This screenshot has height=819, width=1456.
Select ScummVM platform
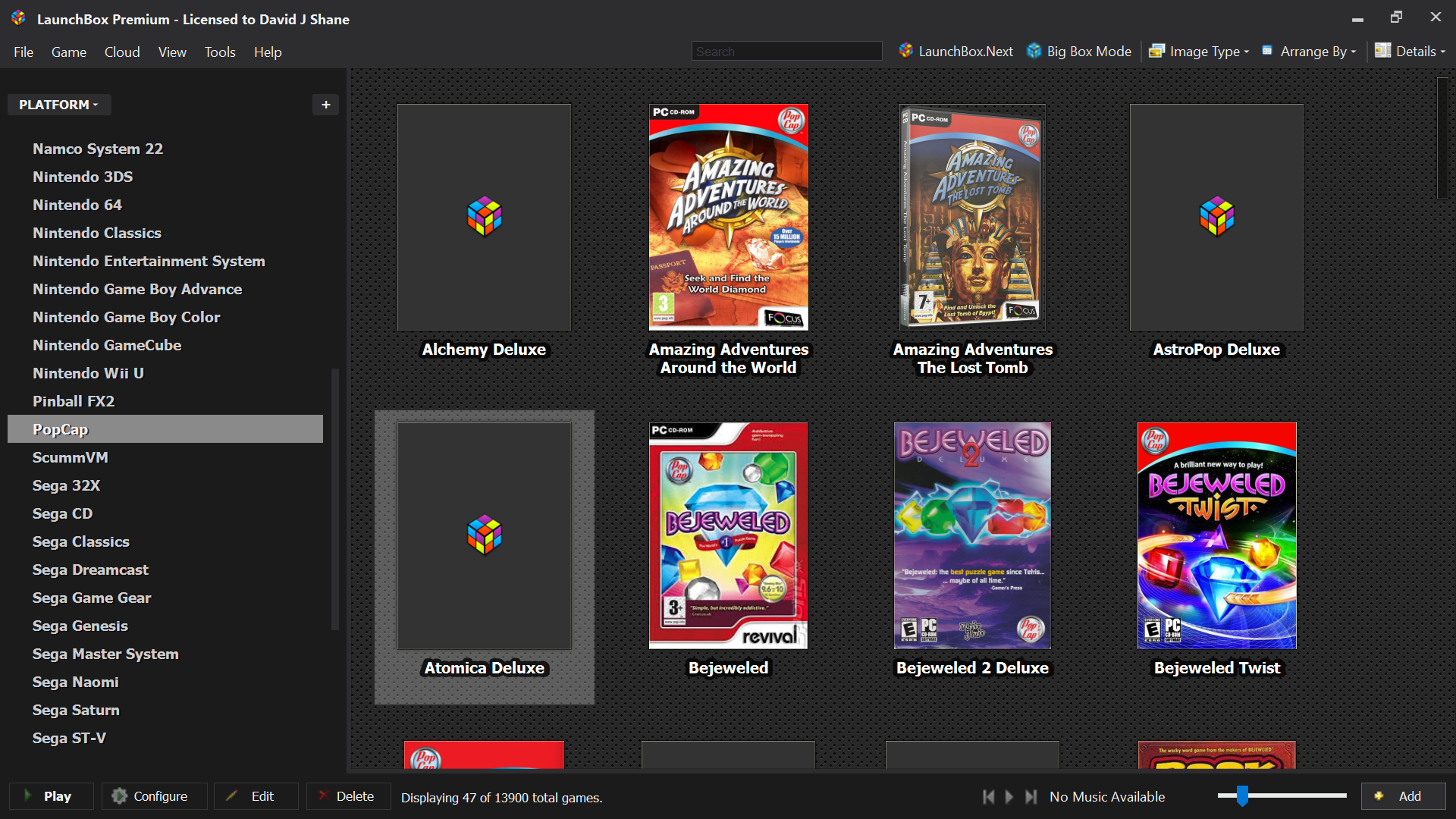pos(71,457)
